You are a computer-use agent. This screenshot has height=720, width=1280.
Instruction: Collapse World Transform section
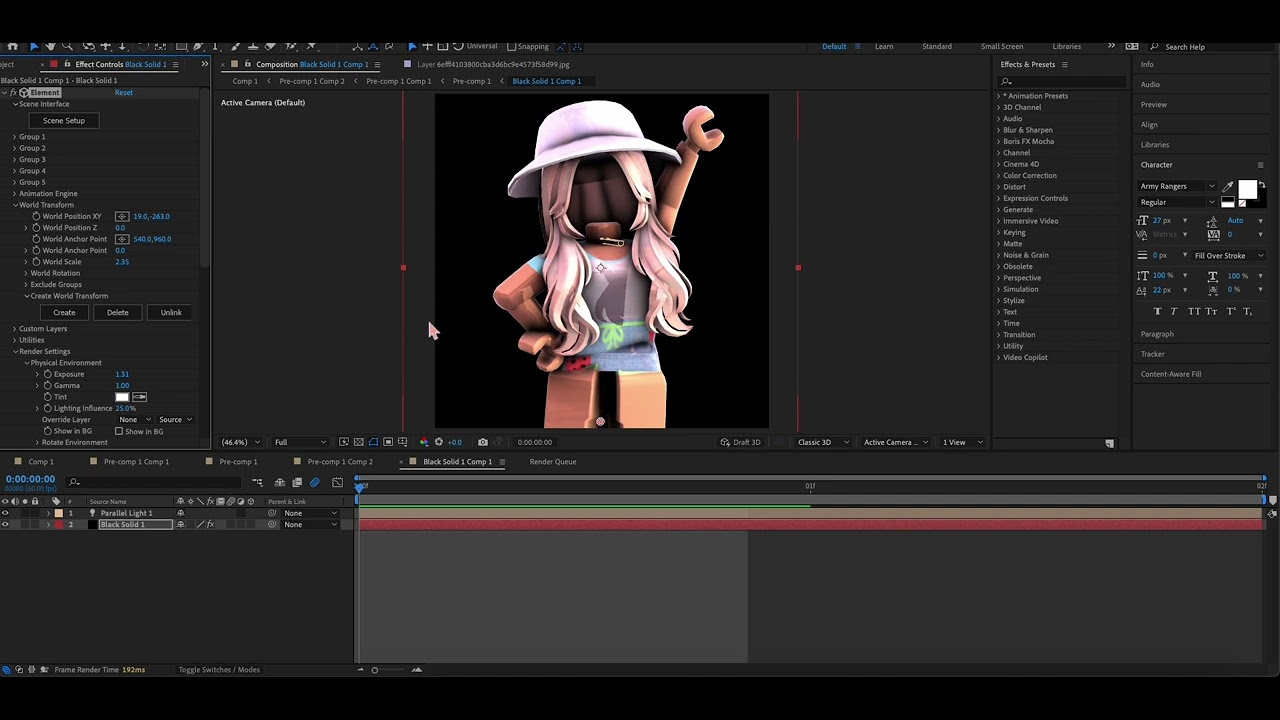pos(14,205)
